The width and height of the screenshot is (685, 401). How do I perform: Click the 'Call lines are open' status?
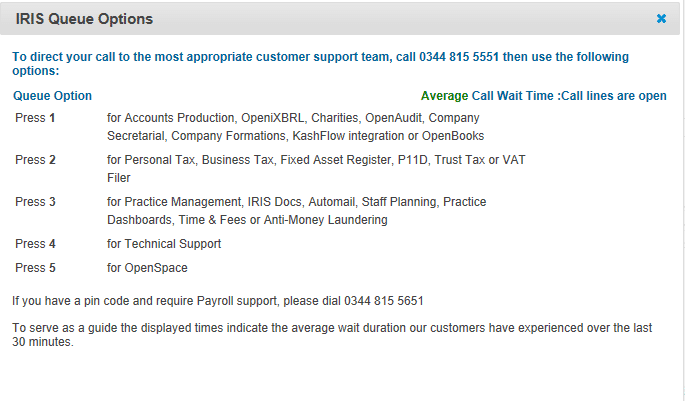[x=614, y=96]
